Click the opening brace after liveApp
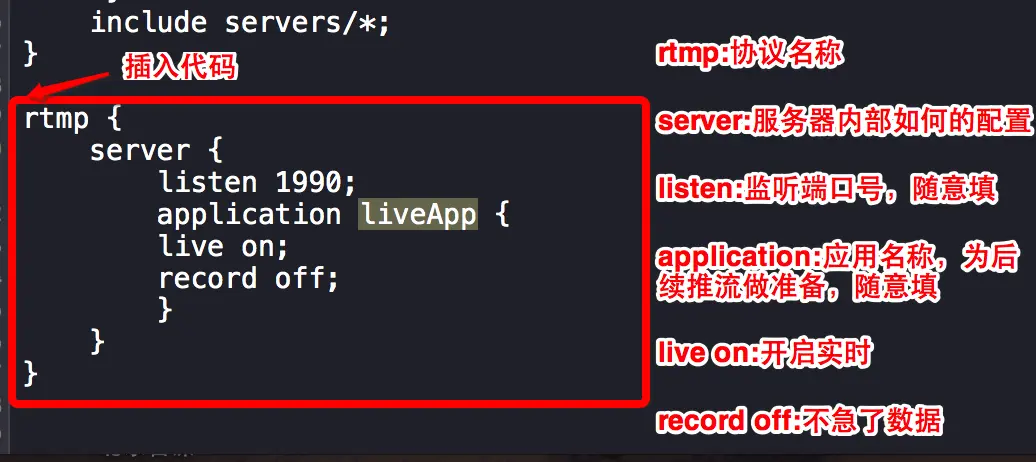Screen dimensions: 1036x462 click(x=502, y=216)
